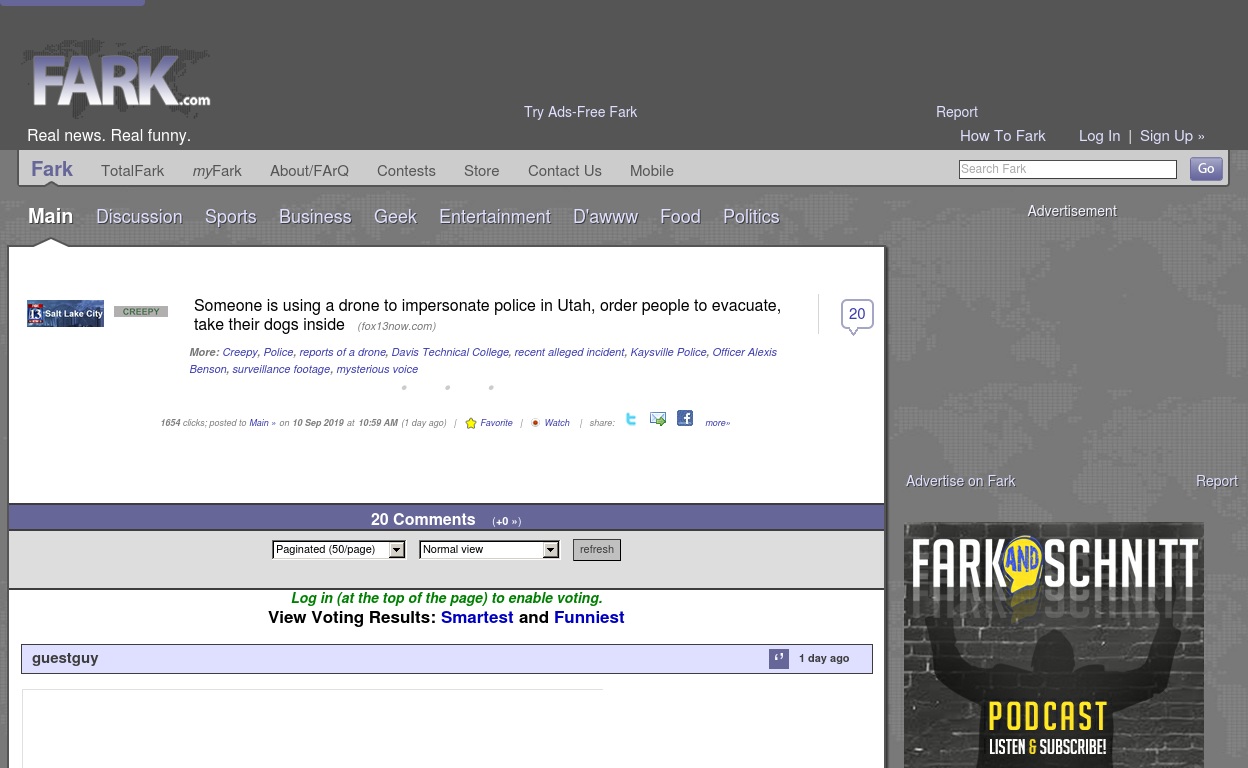Click reports of a drone tag
Screen dimensions: 1248x768
pos(342,352)
